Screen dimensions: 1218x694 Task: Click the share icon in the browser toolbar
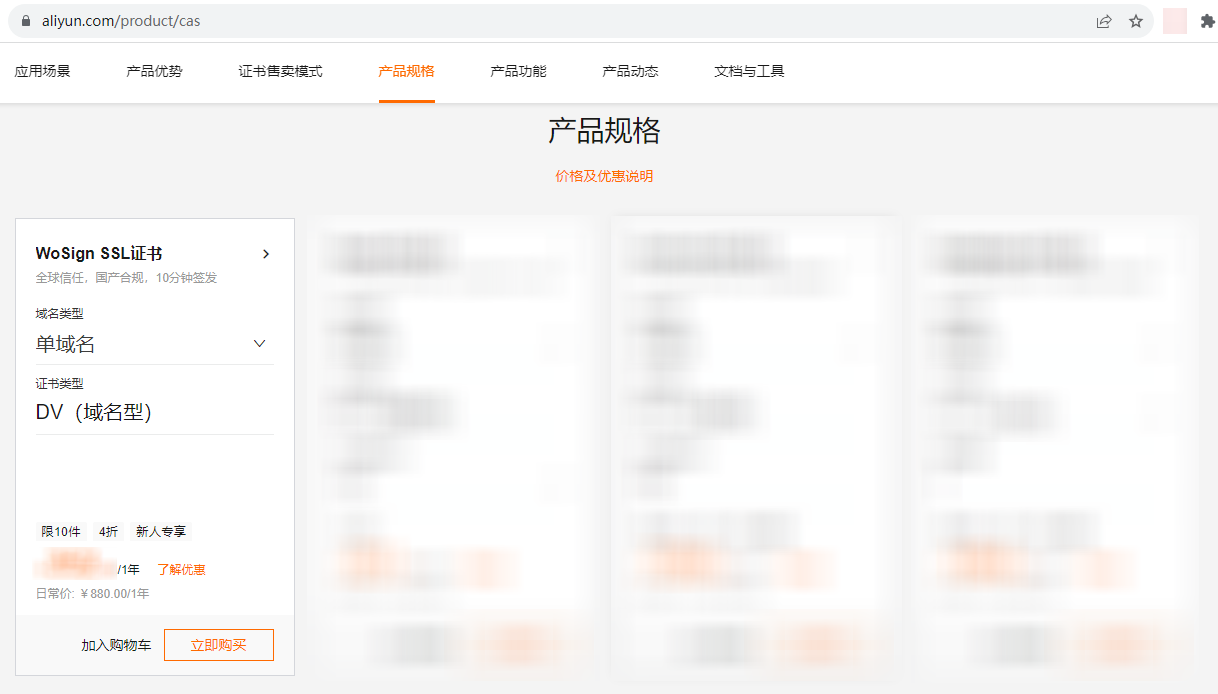point(1104,21)
